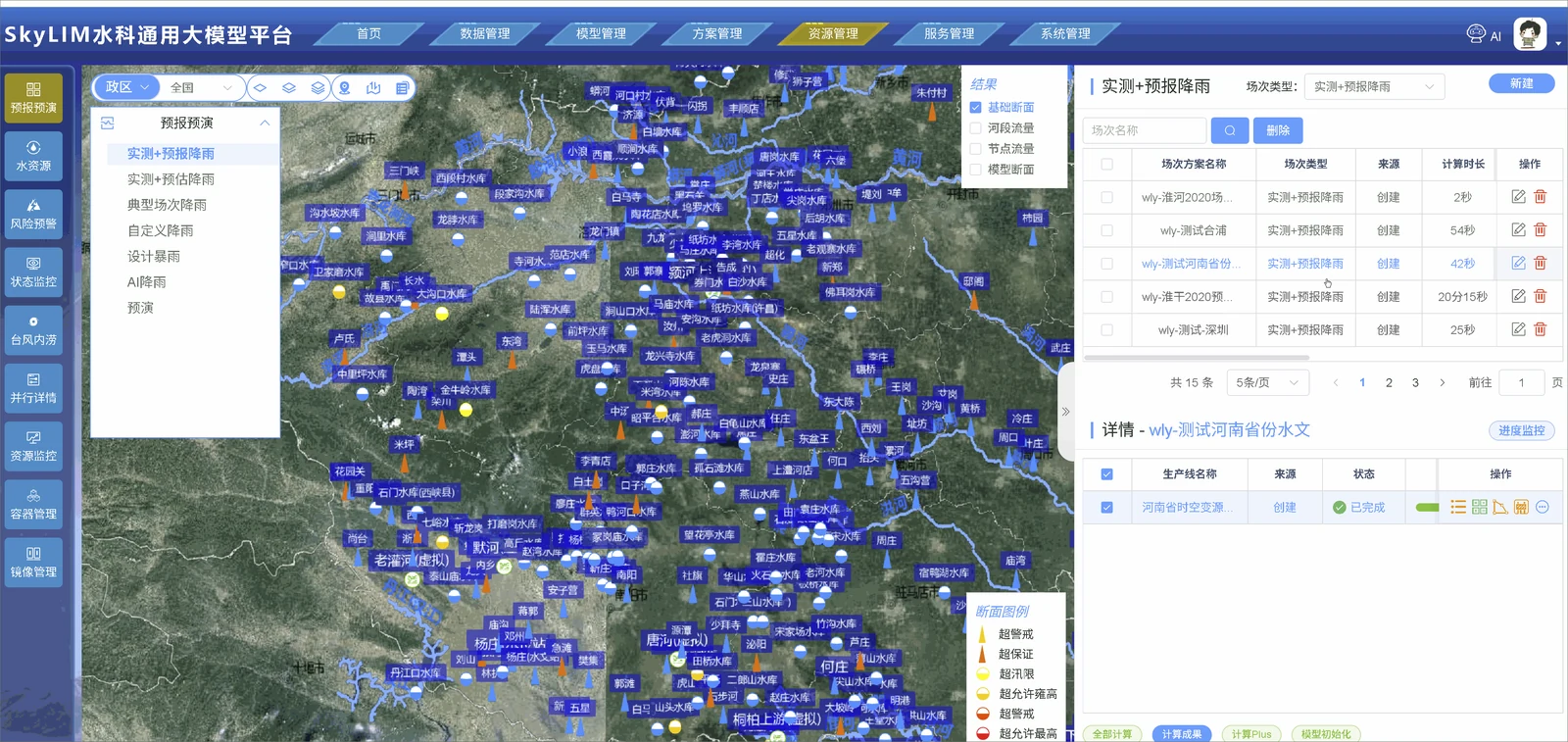Viewport: 1568px width, 742px height.
Task: Open the 风险预警 sidebar module
Action: (33, 214)
